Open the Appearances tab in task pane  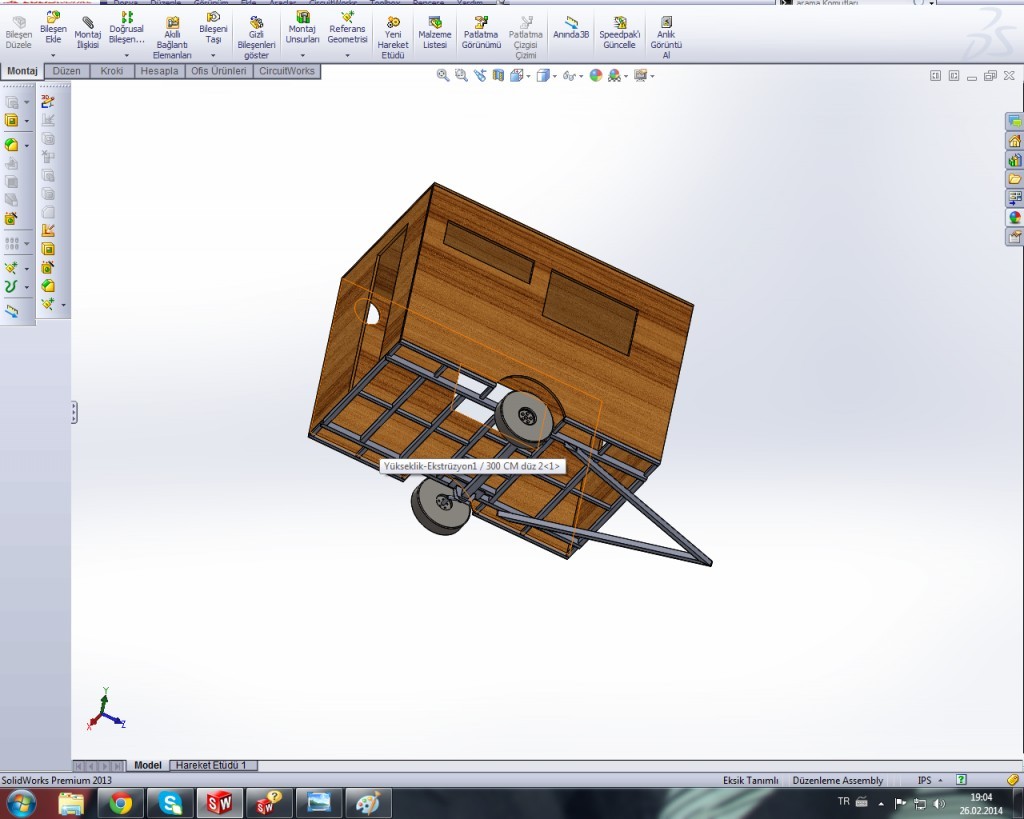(1014, 217)
